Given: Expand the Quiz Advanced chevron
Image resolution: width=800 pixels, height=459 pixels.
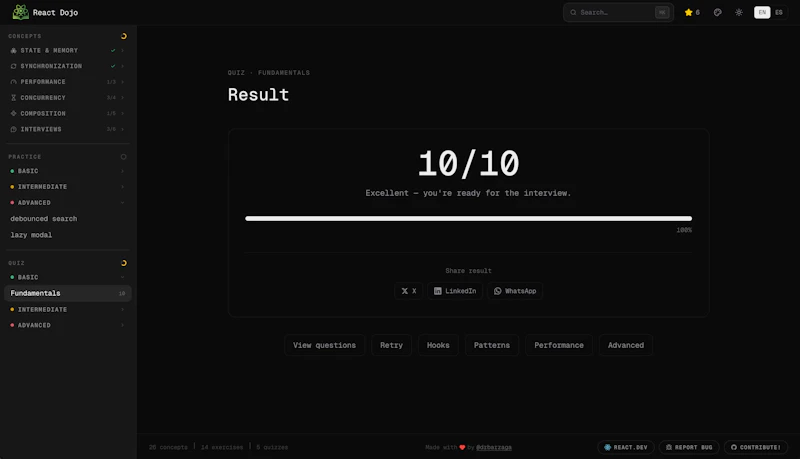Looking at the screenshot, I should point(122,325).
